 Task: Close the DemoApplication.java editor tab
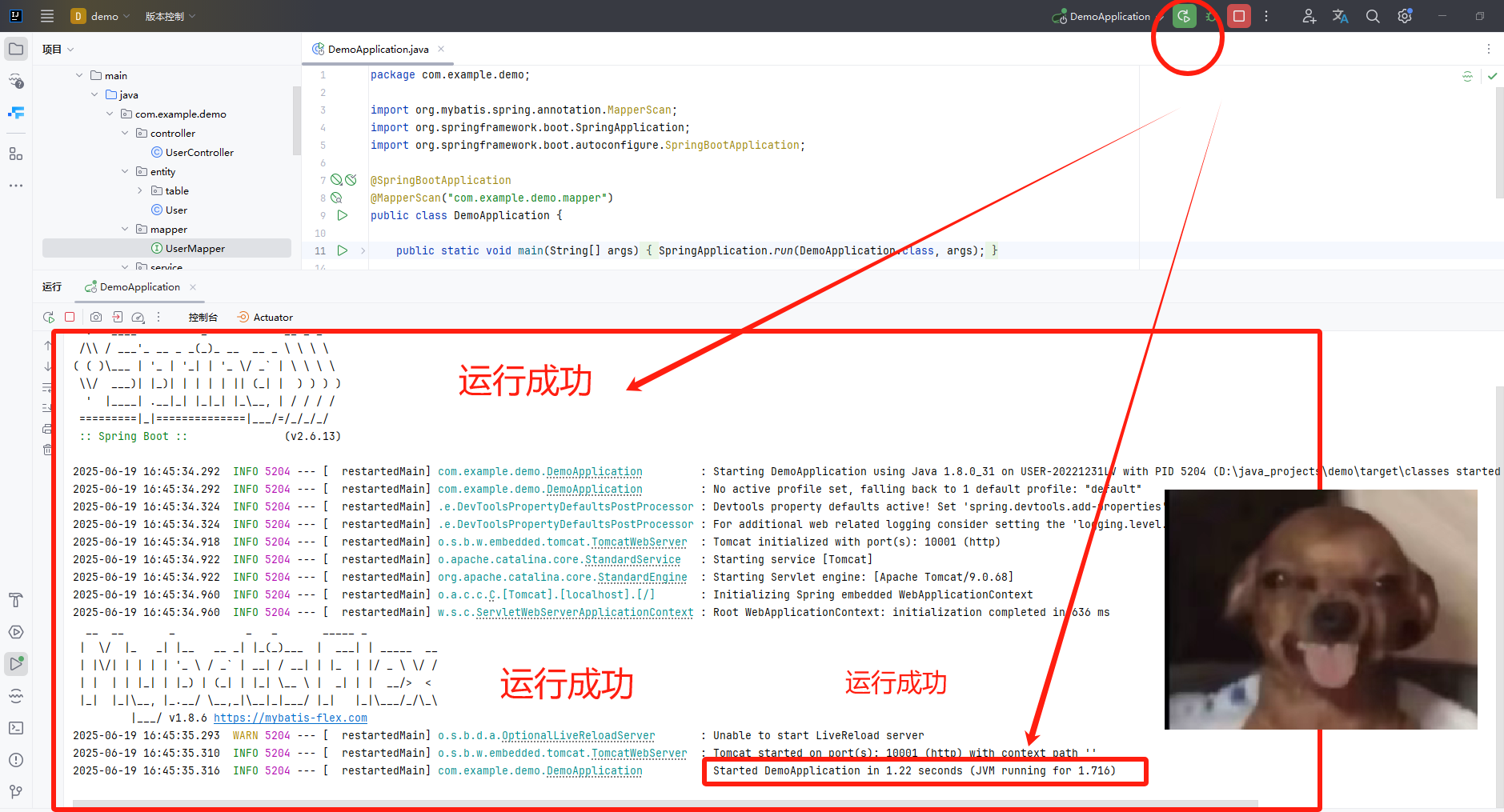pos(441,49)
